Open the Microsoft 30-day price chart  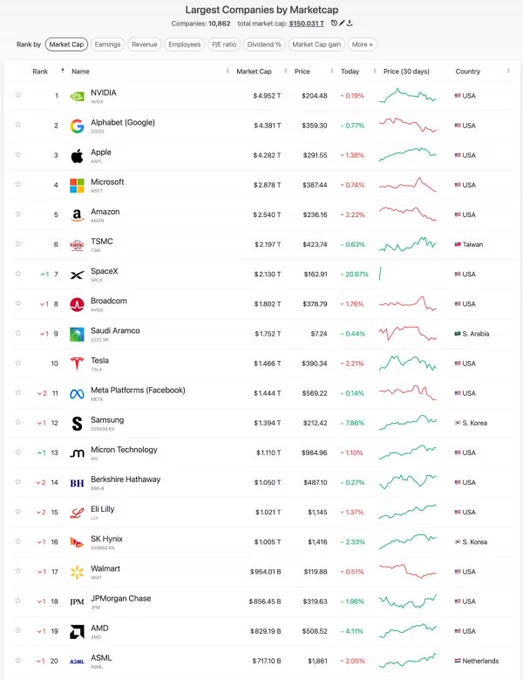[408, 185]
